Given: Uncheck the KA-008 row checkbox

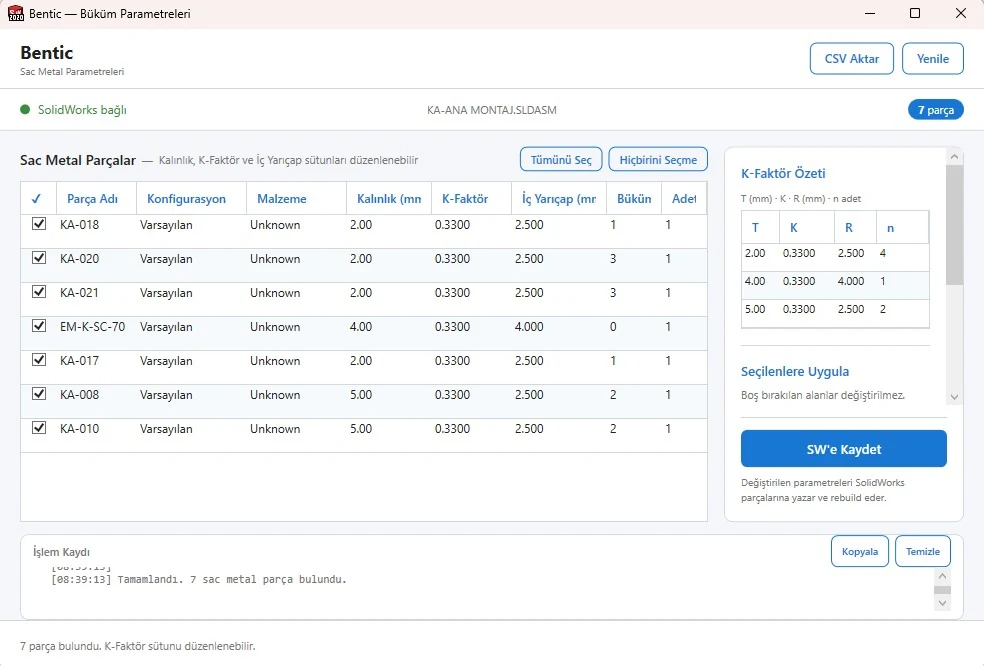Looking at the screenshot, I should coord(39,394).
